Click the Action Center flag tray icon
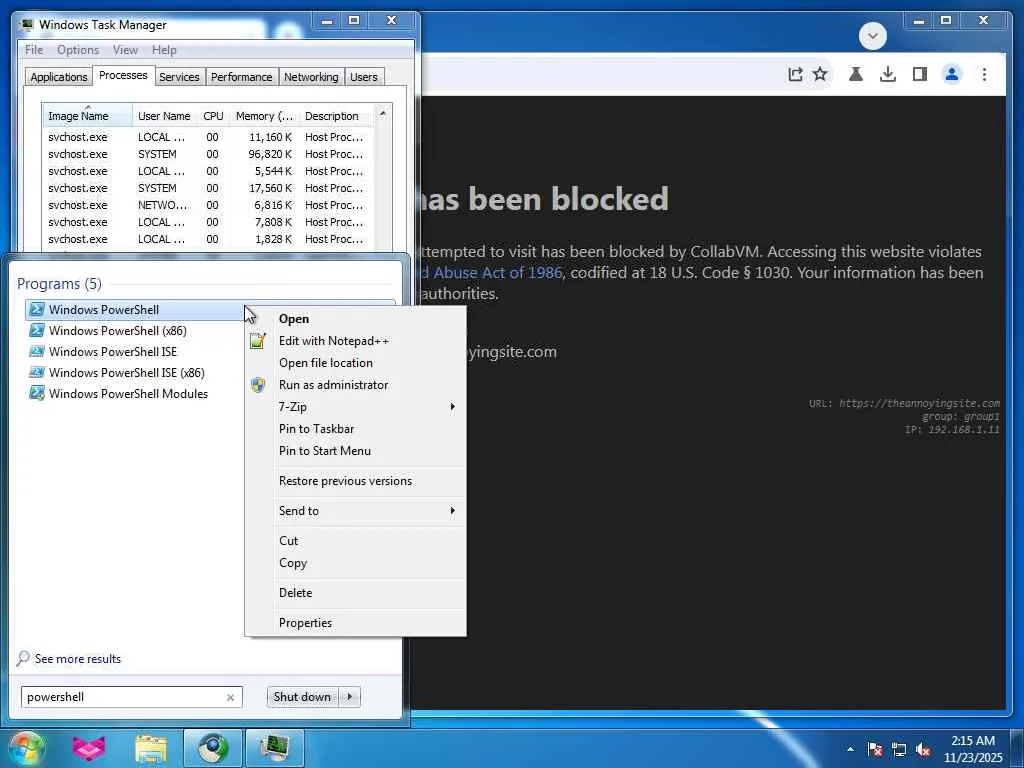 874,749
